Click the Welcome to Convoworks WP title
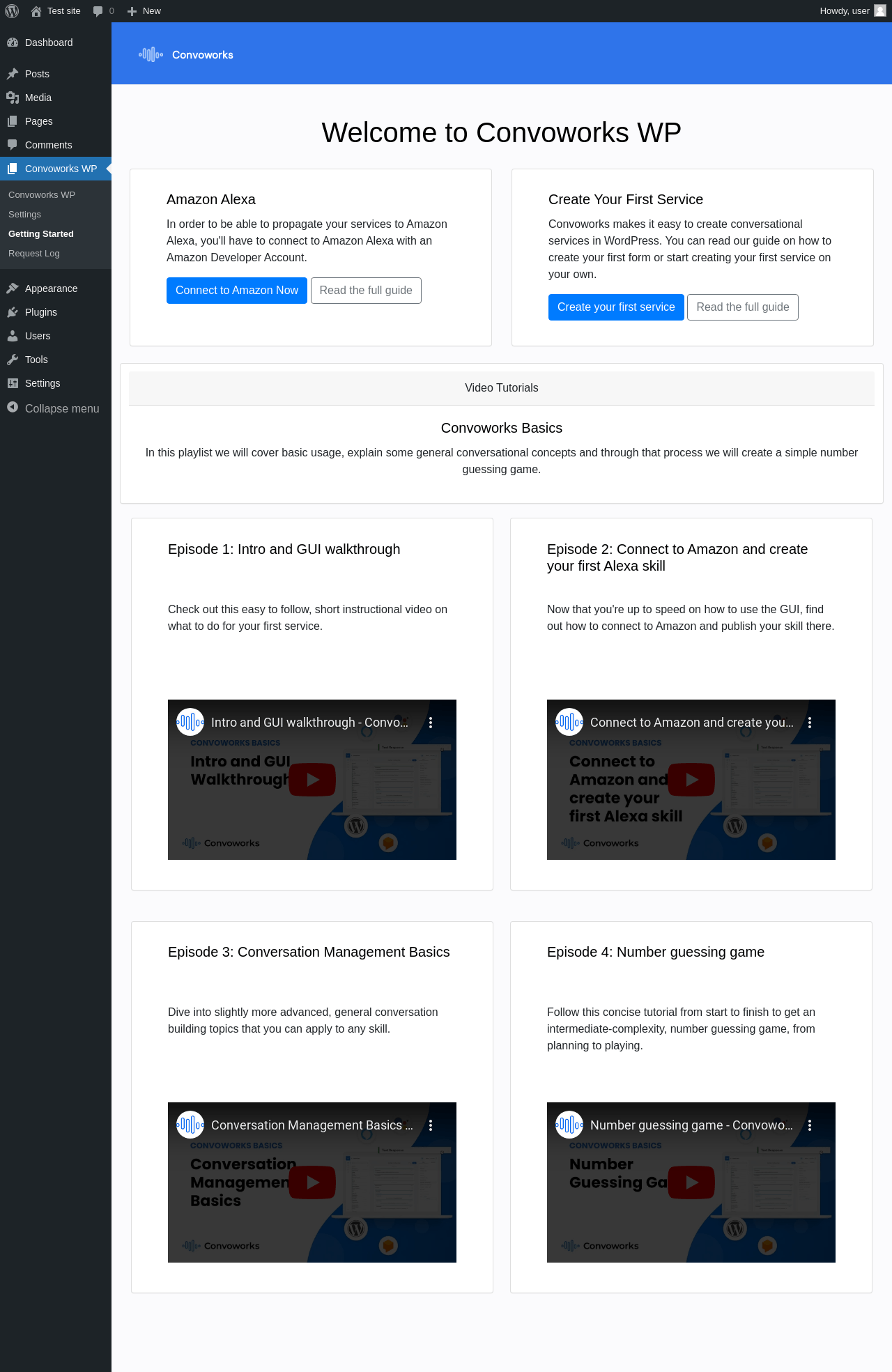The width and height of the screenshot is (892, 1372). pos(502,132)
